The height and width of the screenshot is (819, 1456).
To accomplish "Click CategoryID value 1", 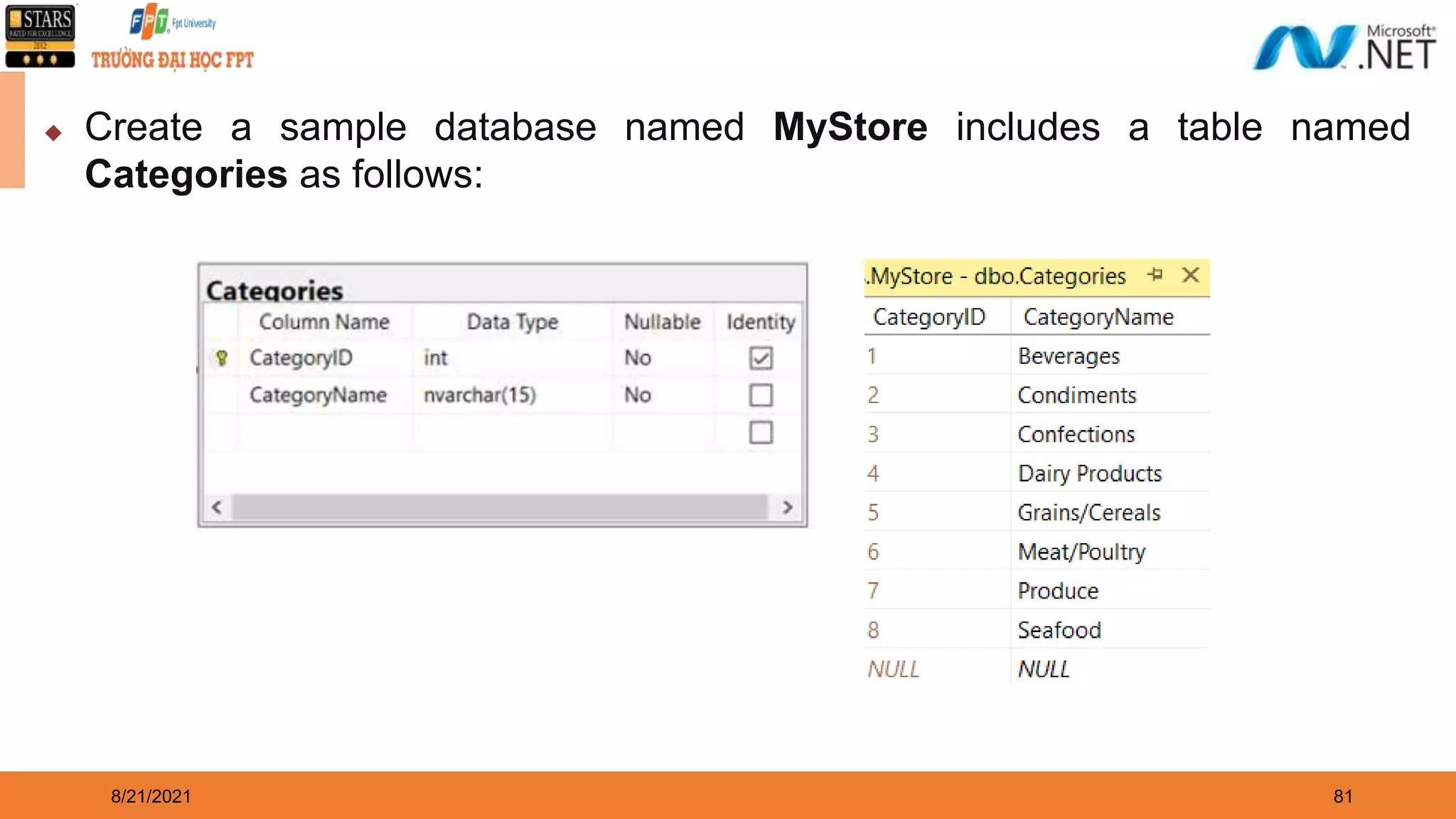I will tap(937, 356).
